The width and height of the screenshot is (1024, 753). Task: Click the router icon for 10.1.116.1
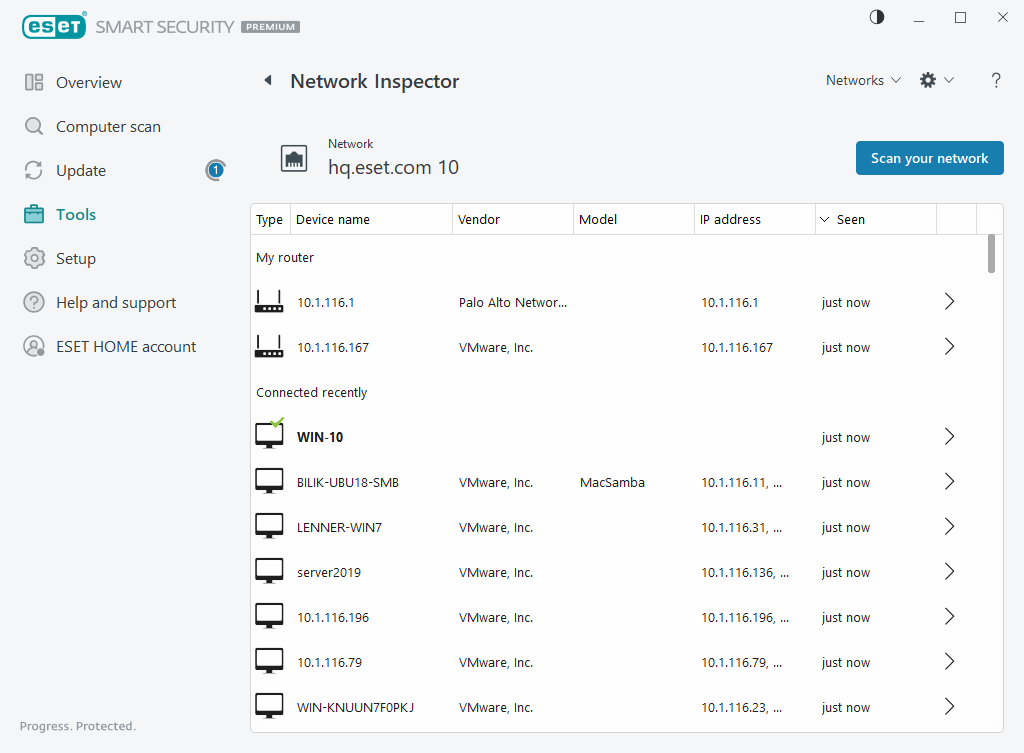[269, 301]
